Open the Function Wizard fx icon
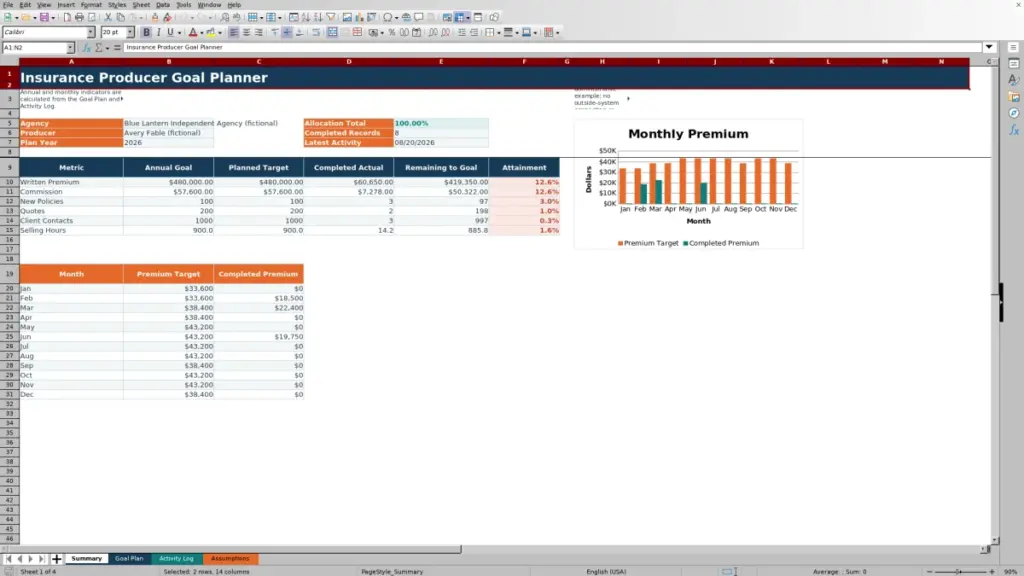The image size is (1024, 576). tap(86, 48)
